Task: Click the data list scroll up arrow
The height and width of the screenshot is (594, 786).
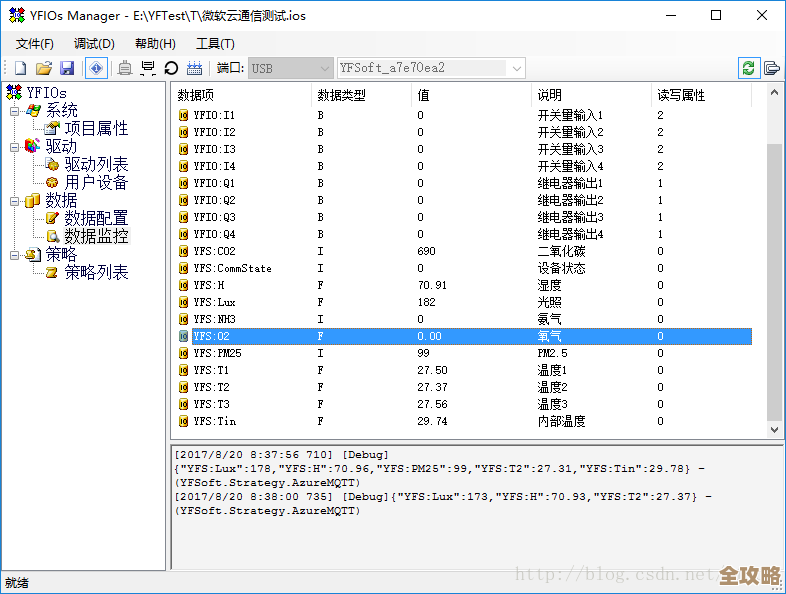Action: coord(774,92)
